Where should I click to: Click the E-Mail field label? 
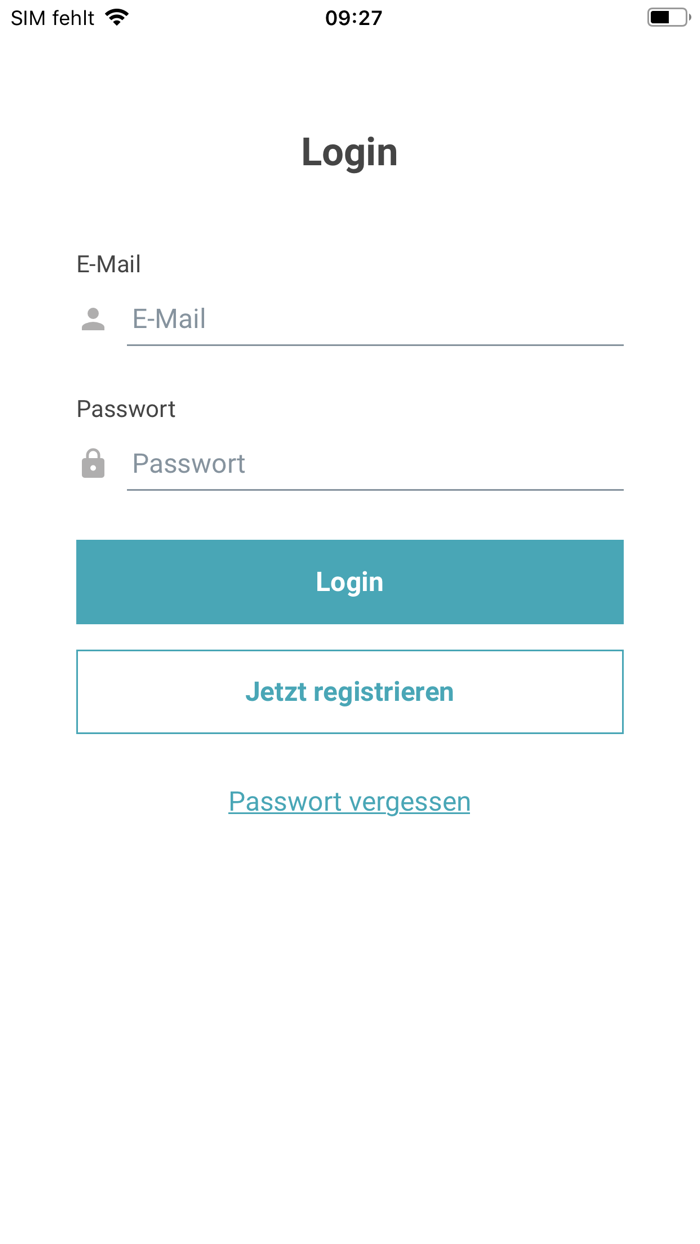109,264
